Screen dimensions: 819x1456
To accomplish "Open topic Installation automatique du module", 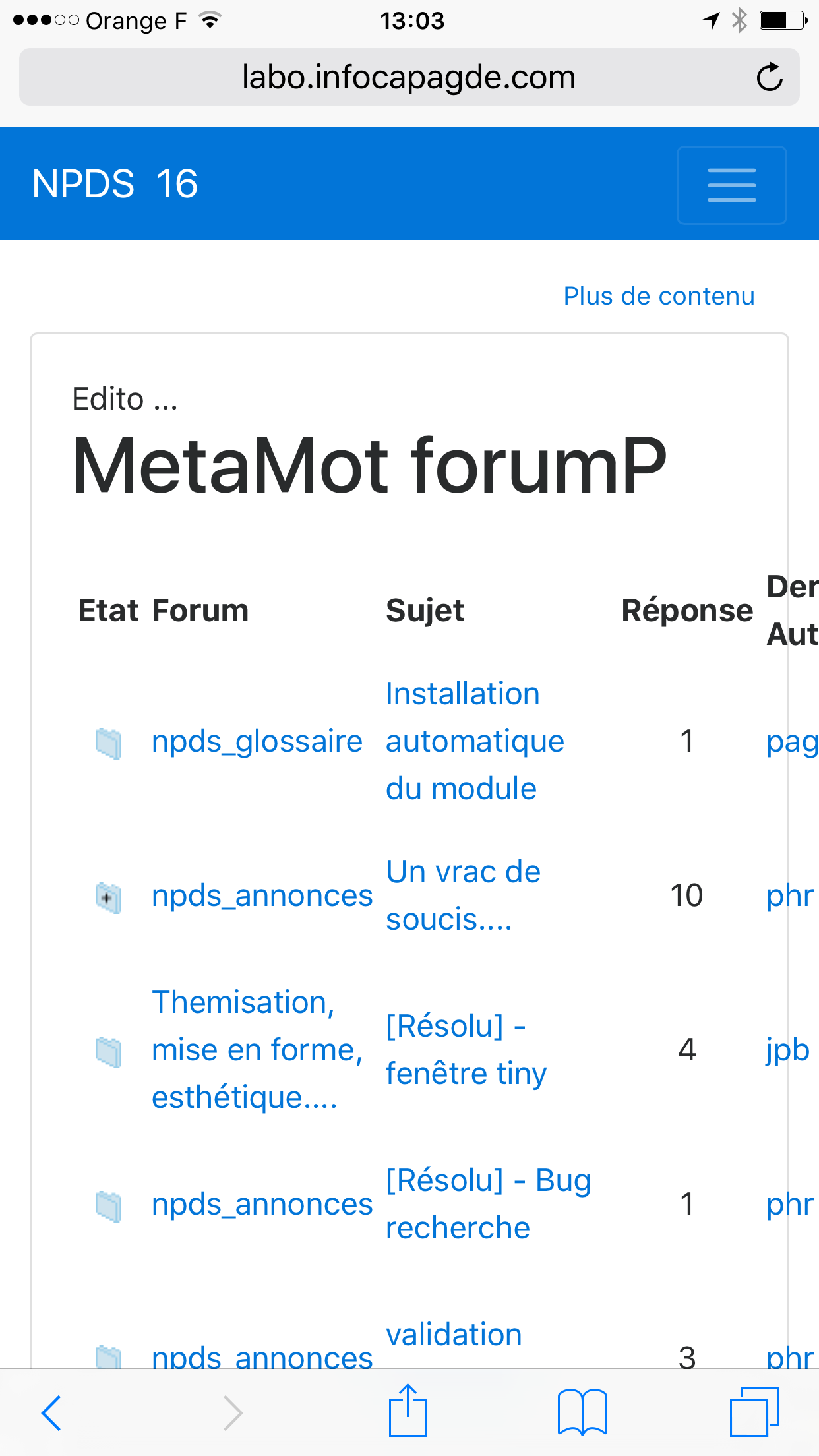I will pyautogui.click(x=475, y=741).
